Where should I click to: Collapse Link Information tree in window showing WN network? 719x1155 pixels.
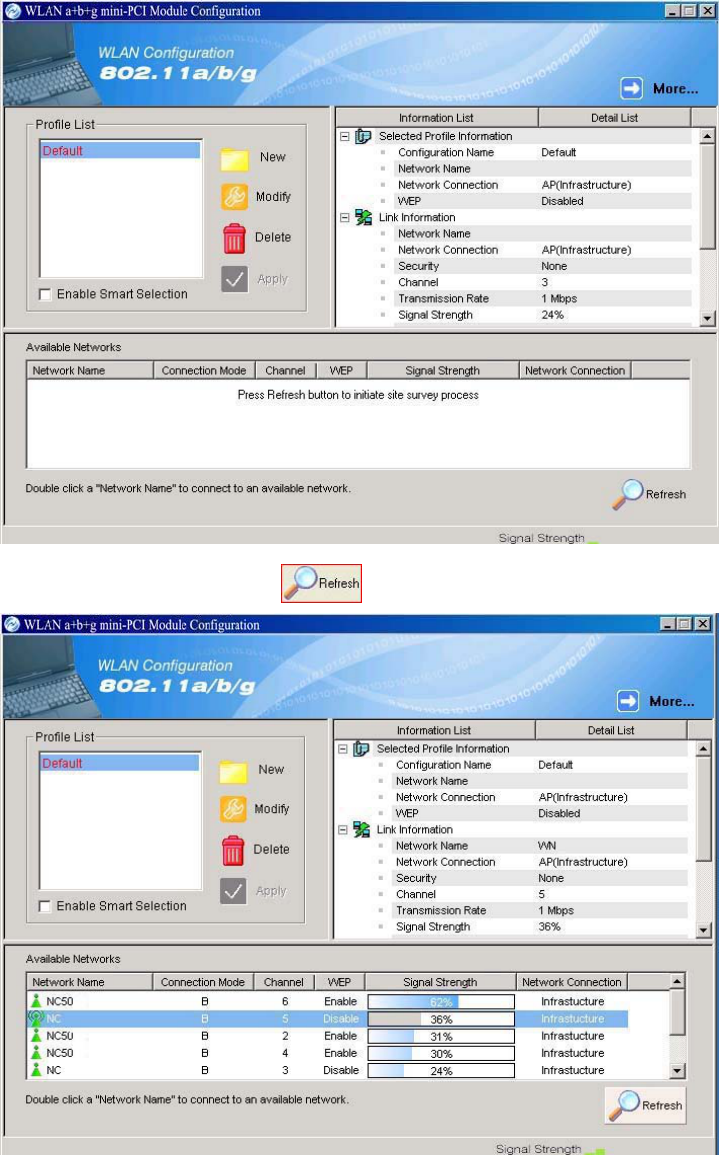point(343,829)
